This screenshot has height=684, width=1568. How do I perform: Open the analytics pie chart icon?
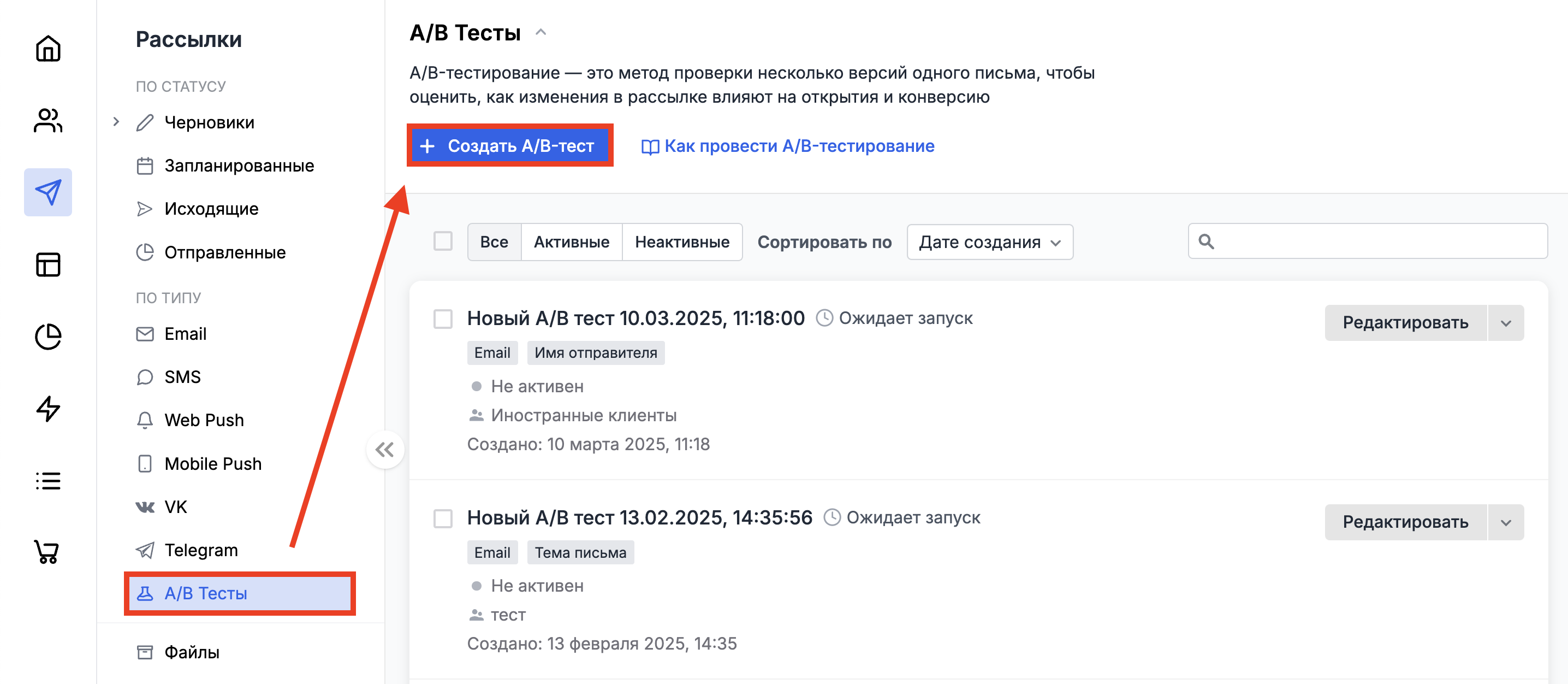tap(47, 336)
